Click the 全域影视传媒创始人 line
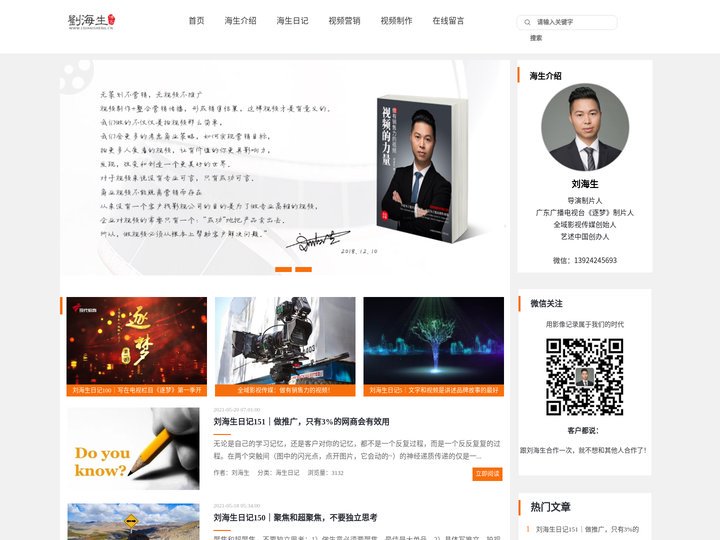Image resolution: width=720 pixels, height=540 pixels. pos(585,225)
